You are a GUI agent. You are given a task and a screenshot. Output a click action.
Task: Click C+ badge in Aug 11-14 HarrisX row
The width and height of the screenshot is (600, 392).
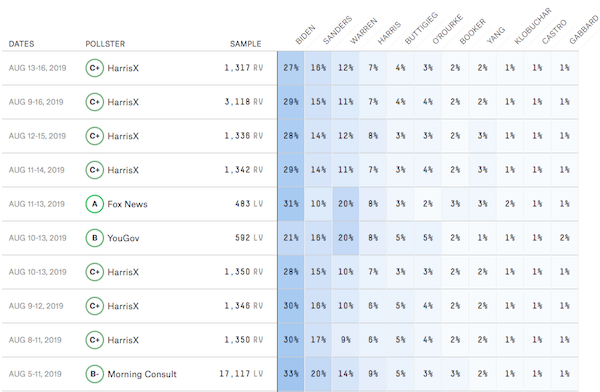coord(95,170)
